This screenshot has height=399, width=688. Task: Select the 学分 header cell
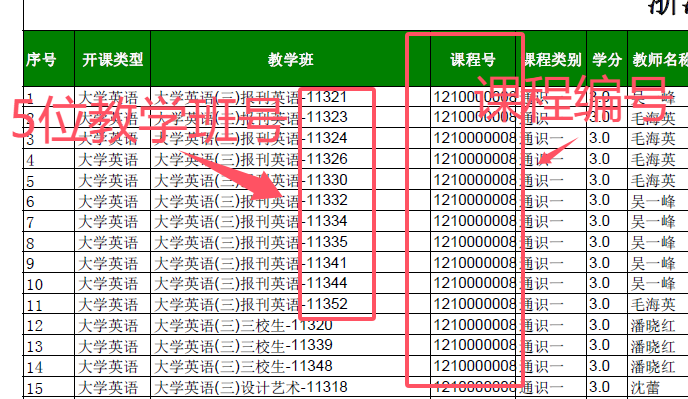coord(607,59)
